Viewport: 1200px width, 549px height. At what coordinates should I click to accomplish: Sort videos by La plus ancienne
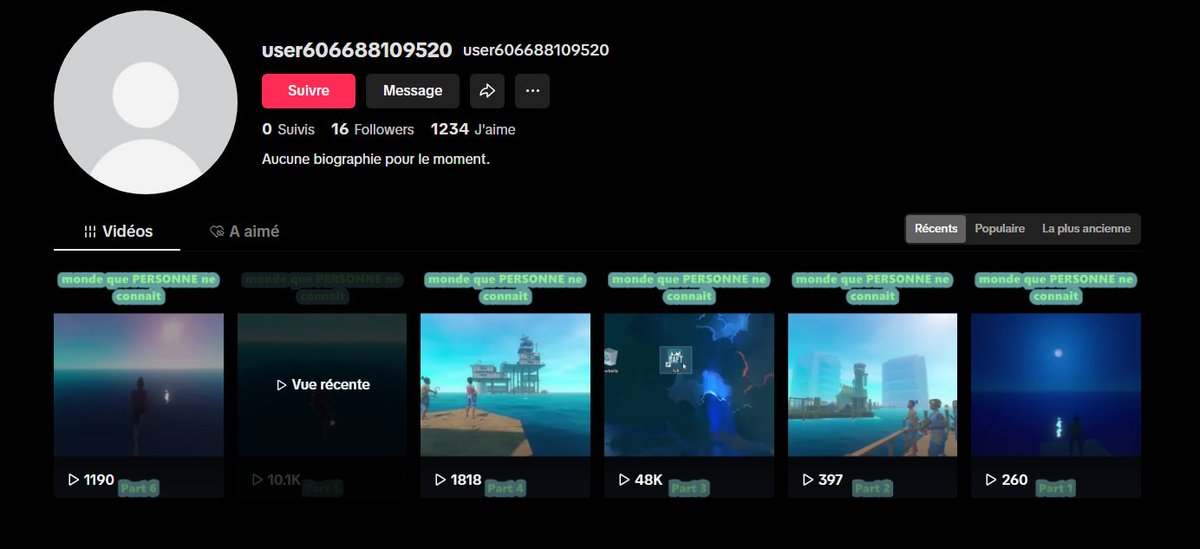[x=1086, y=229]
